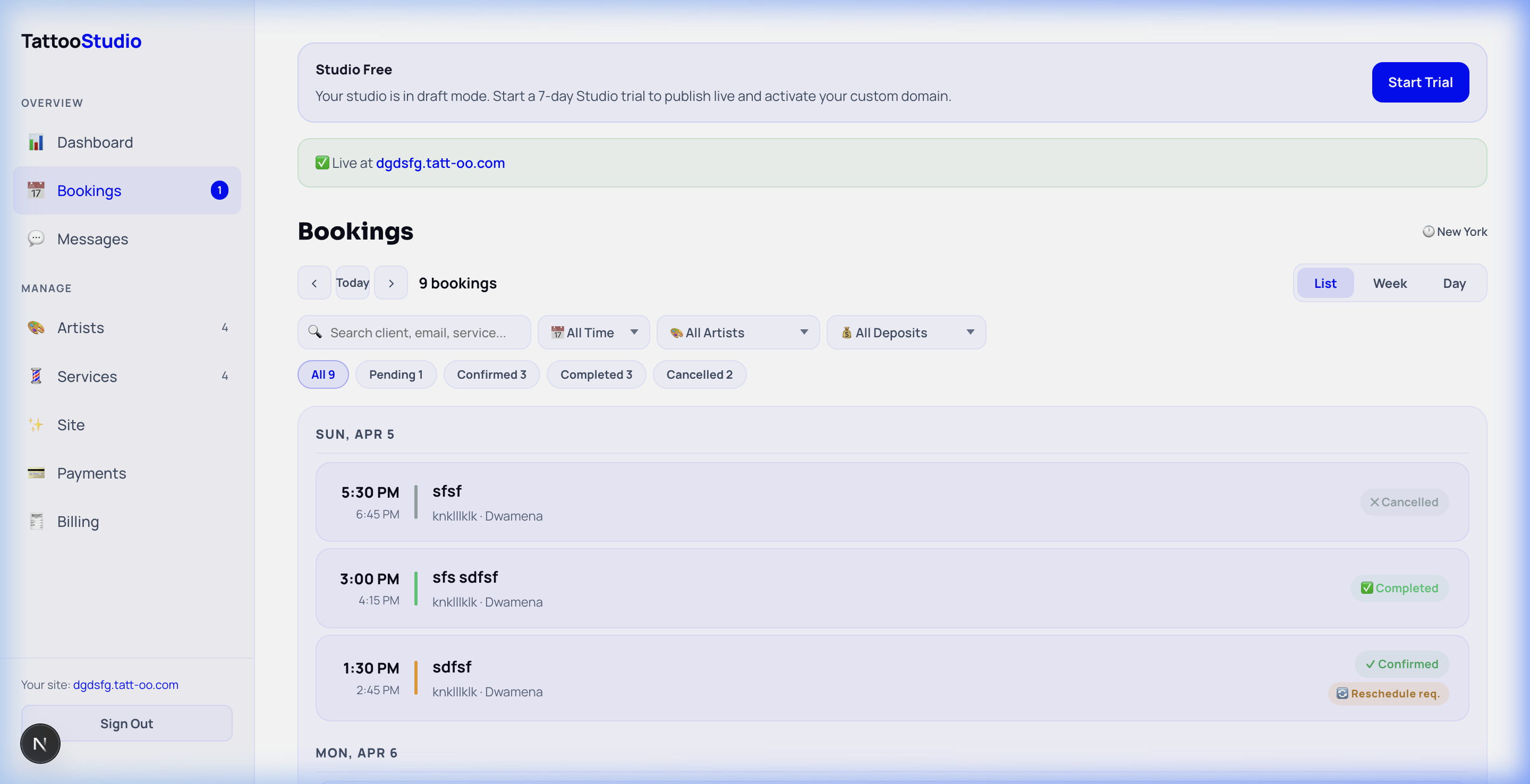Select the Services barber-pole icon

click(x=36, y=376)
